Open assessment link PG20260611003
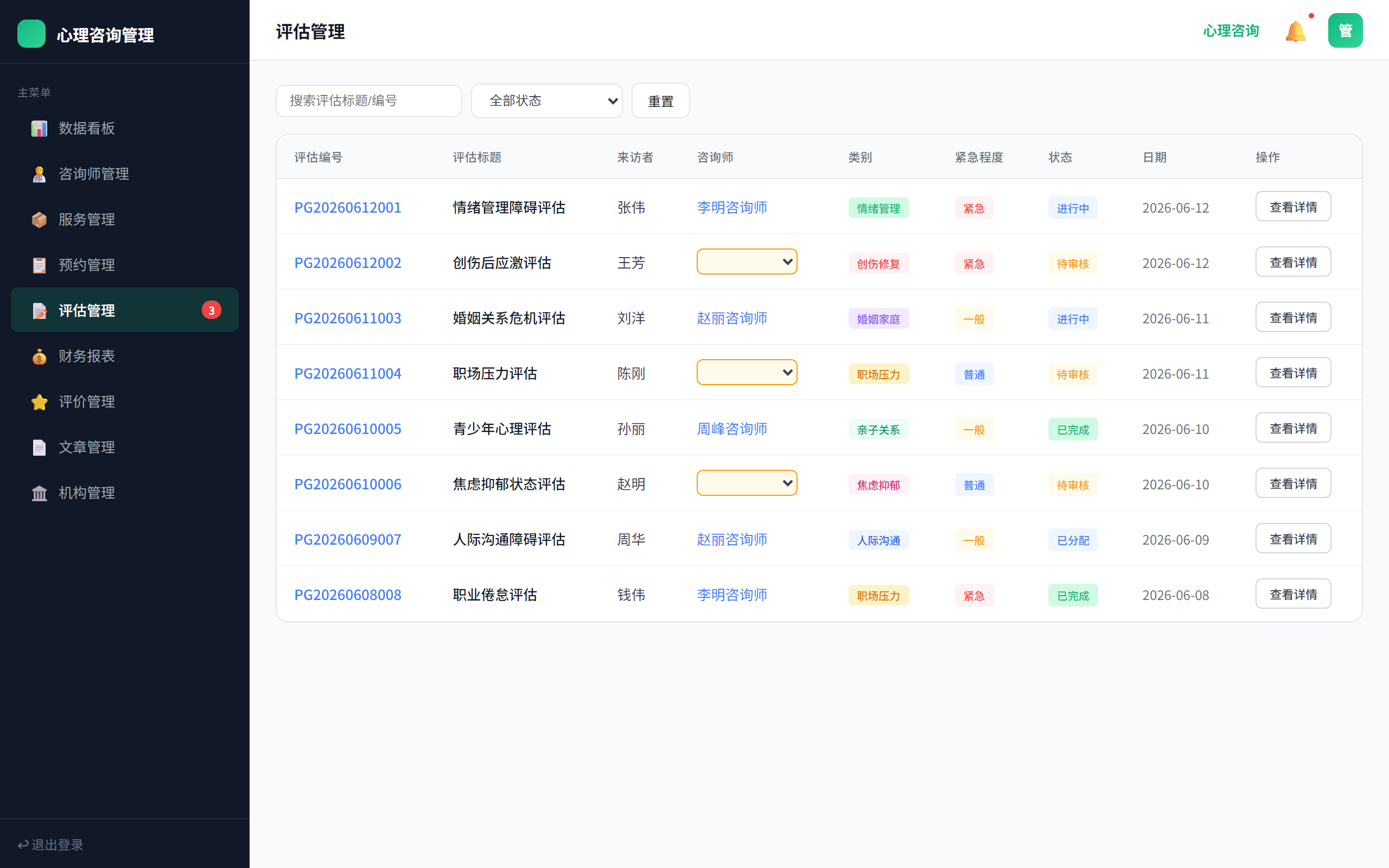 348,318
